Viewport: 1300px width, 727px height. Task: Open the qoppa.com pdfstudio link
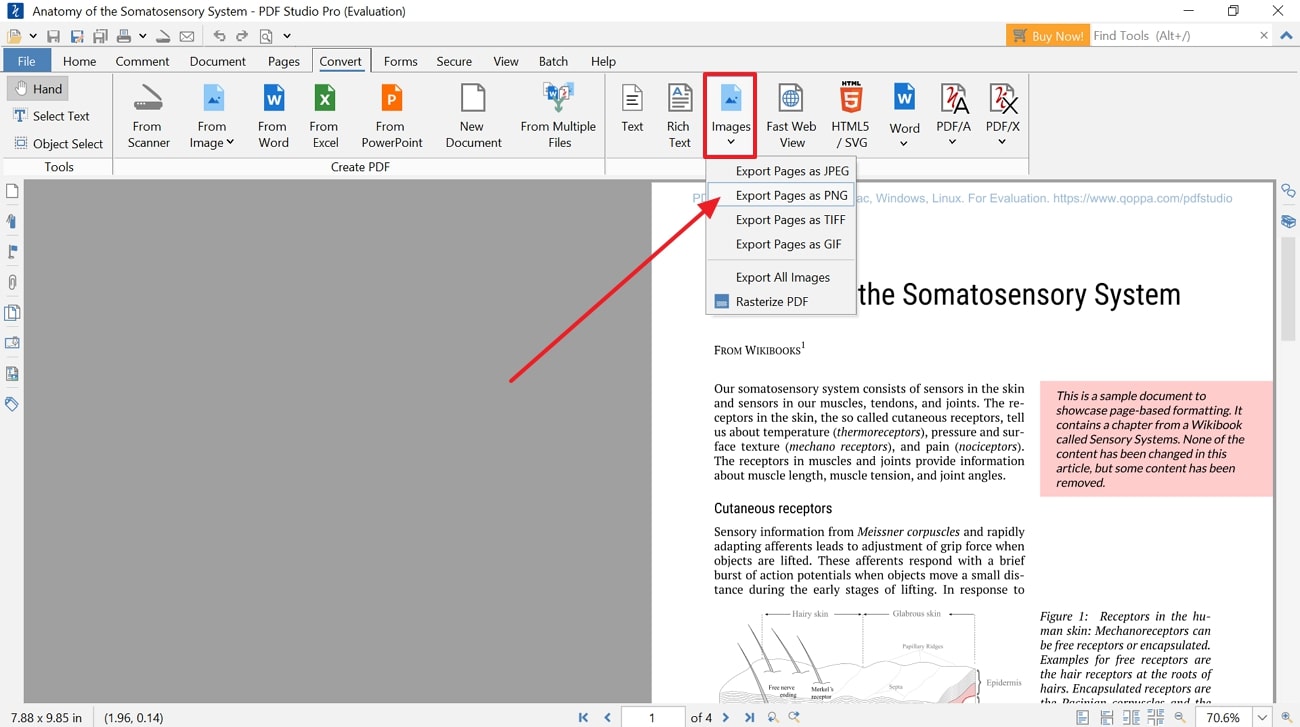pyautogui.click(x=1142, y=199)
